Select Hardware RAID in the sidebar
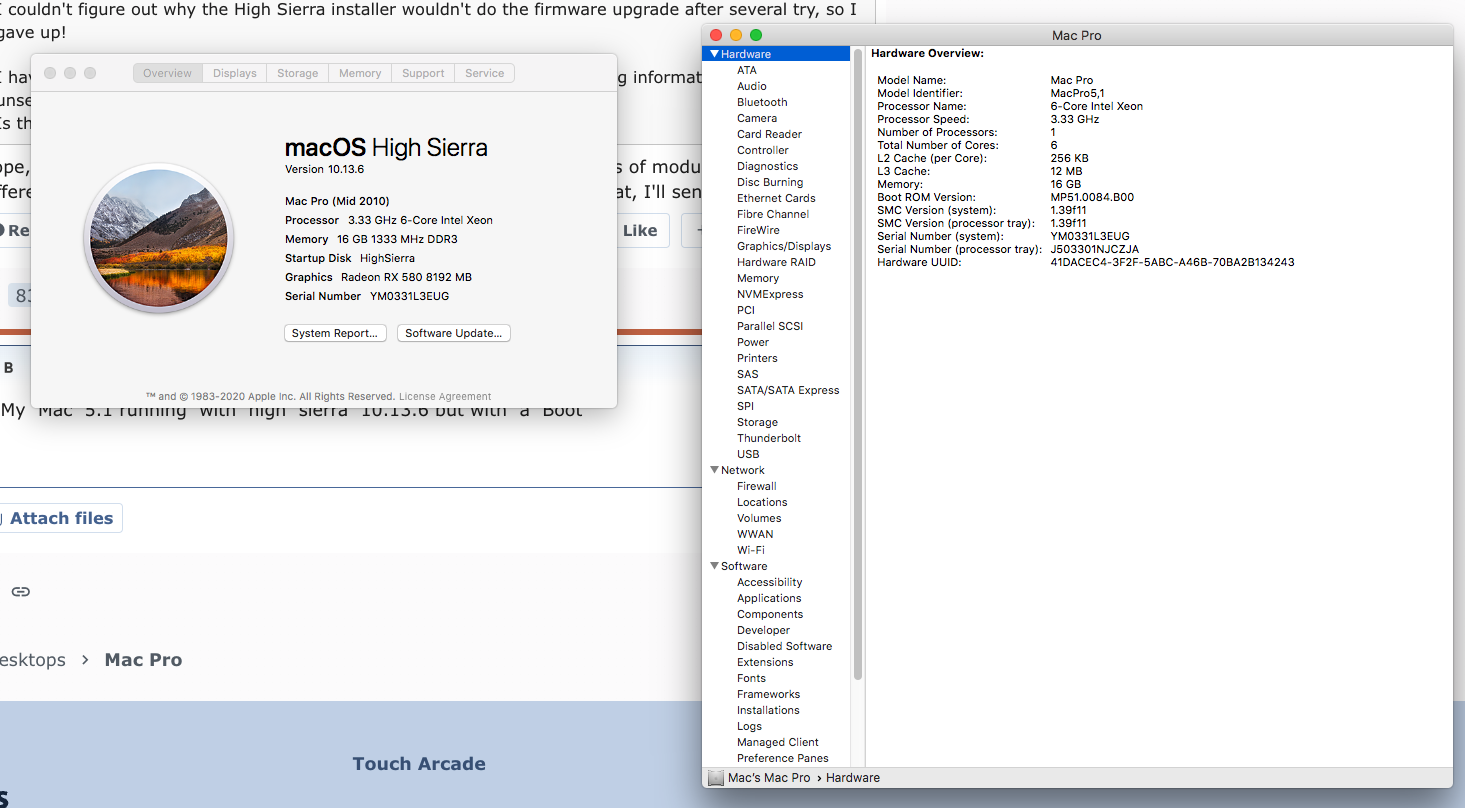 coord(776,262)
